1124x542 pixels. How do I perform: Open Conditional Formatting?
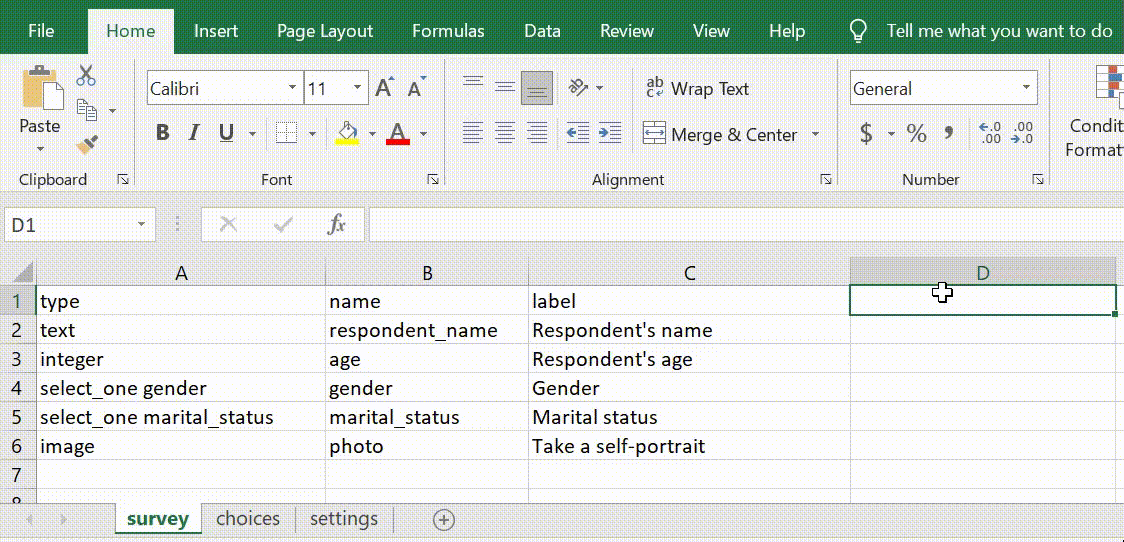[x=1095, y=111]
